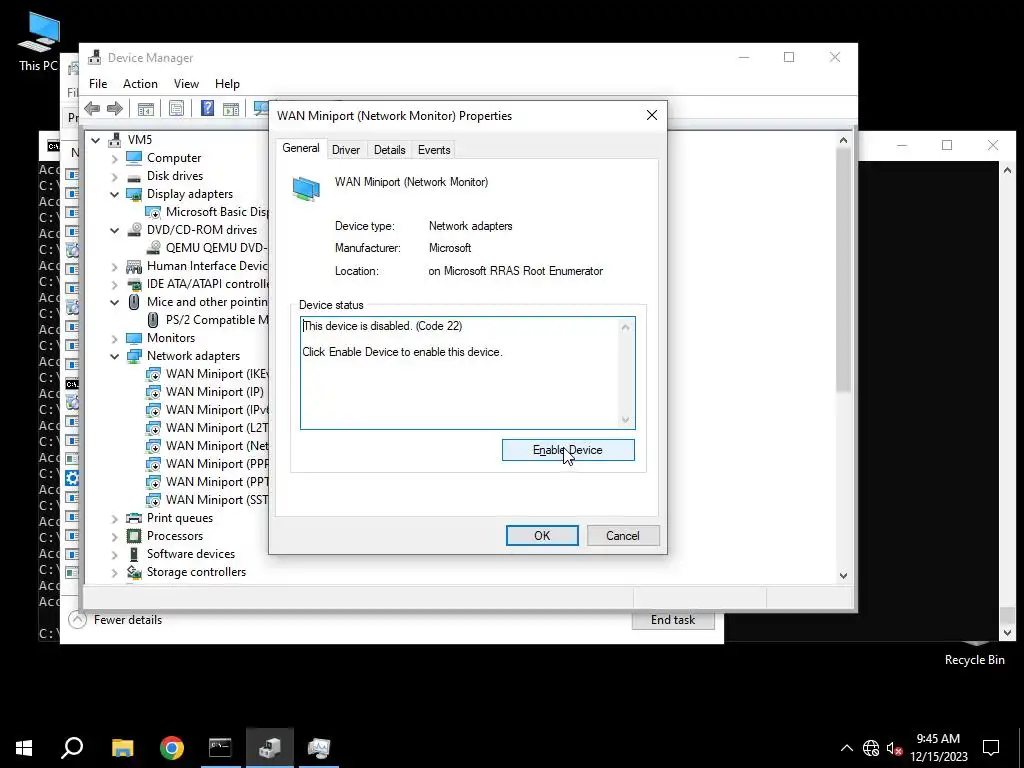Show hidden tray icons chevron
Image resolution: width=1024 pixels, height=768 pixels.
[x=846, y=748]
